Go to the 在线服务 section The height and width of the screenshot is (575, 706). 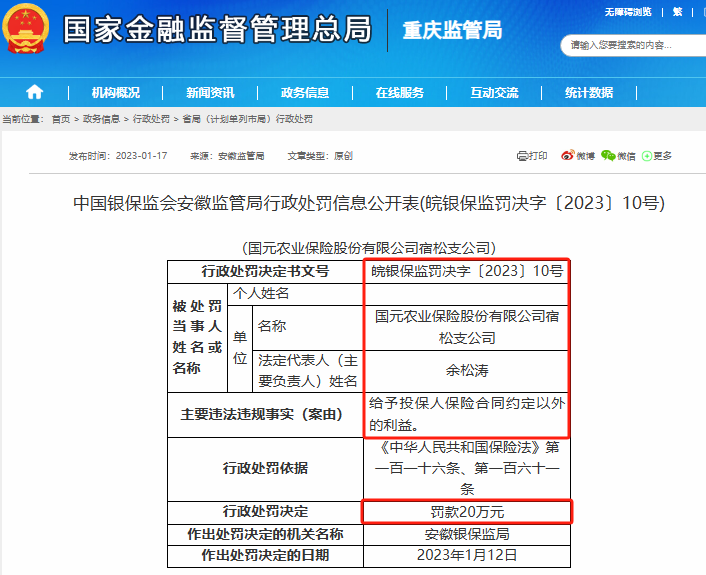pos(399,92)
